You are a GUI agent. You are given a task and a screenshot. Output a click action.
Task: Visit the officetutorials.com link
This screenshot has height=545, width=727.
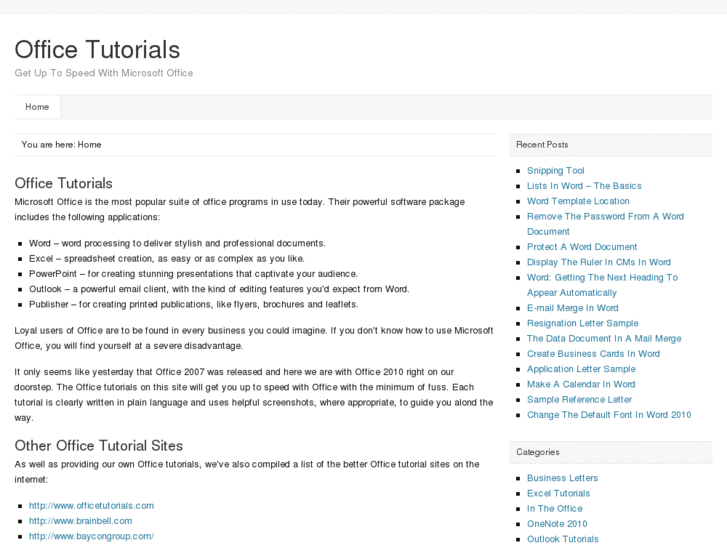click(x=91, y=506)
